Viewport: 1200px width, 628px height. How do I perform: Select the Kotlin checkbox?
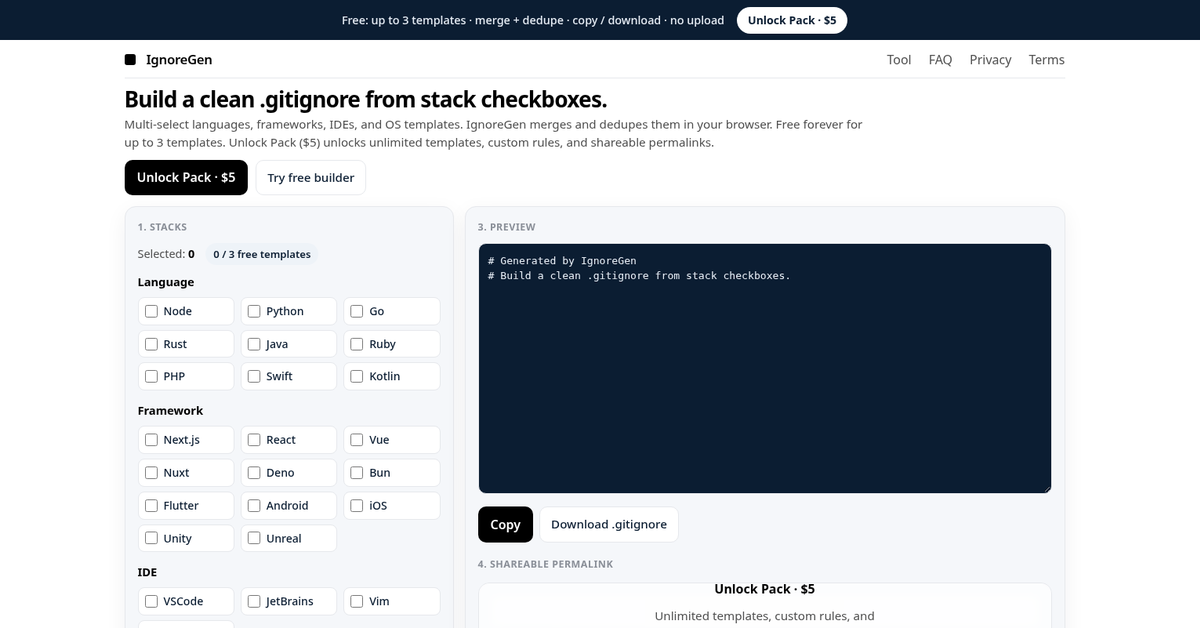click(357, 376)
